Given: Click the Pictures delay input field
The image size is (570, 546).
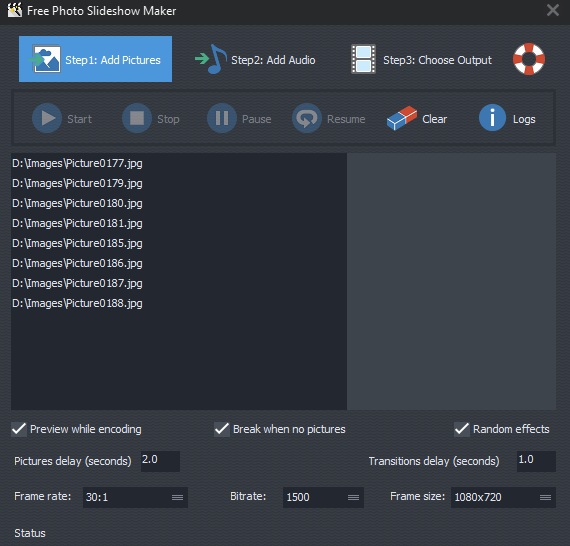Looking at the screenshot, I should click(x=160, y=461).
